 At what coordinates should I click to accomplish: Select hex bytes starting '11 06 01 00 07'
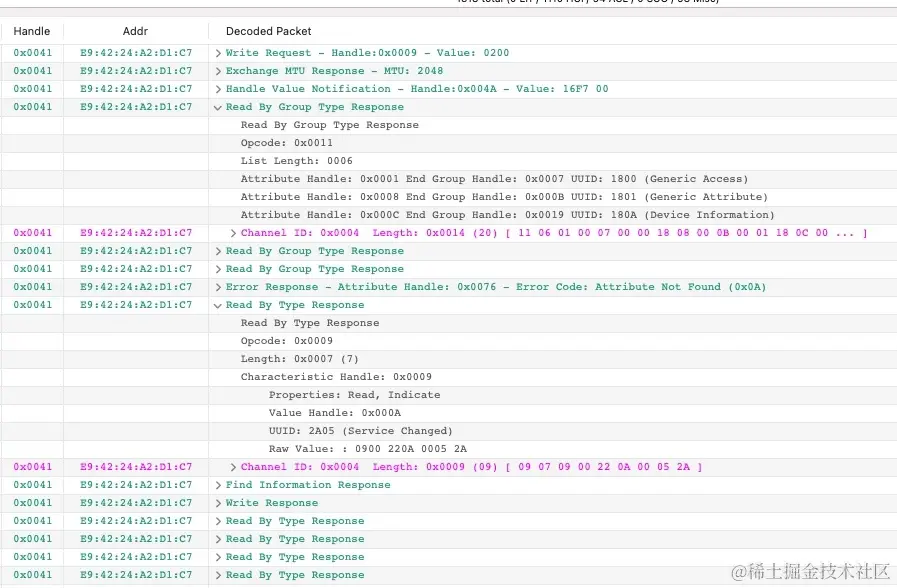[686, 233]
